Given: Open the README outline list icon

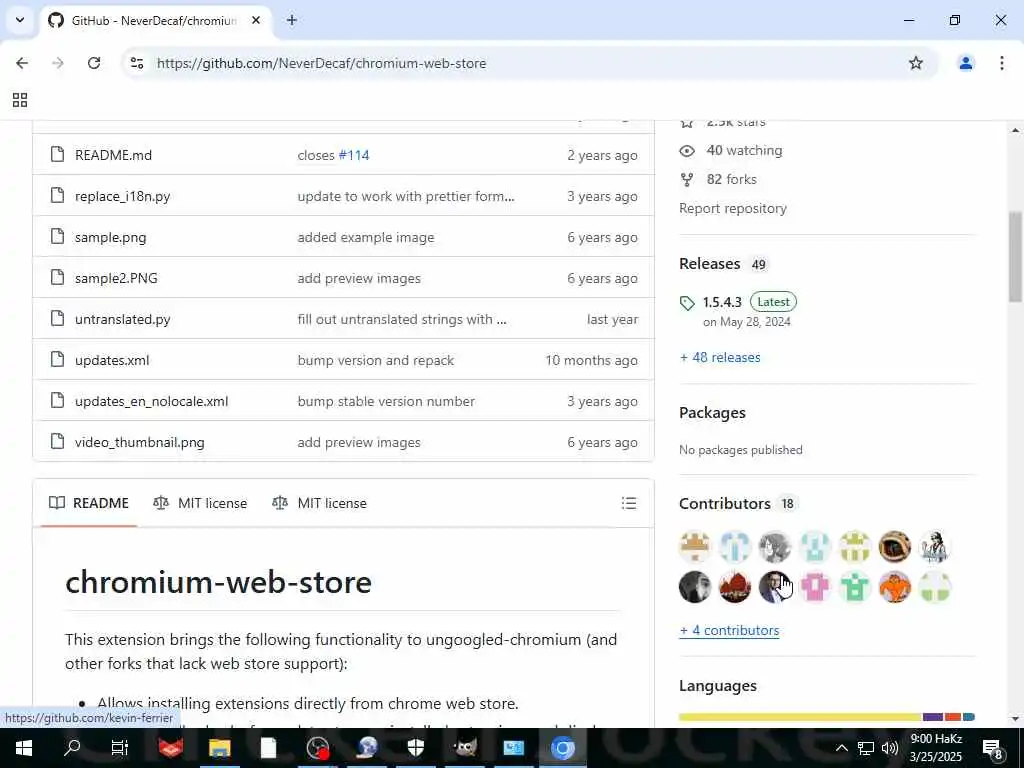Looking at the screenshot, I should click(628, 503).
